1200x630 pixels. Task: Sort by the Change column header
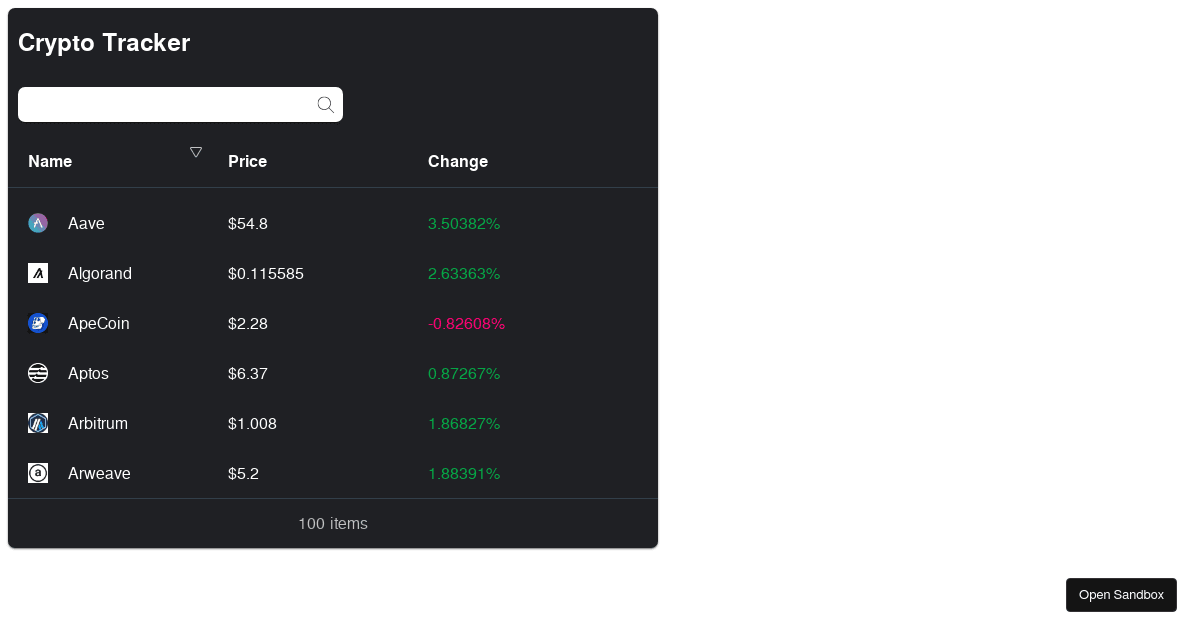[458, 161]
